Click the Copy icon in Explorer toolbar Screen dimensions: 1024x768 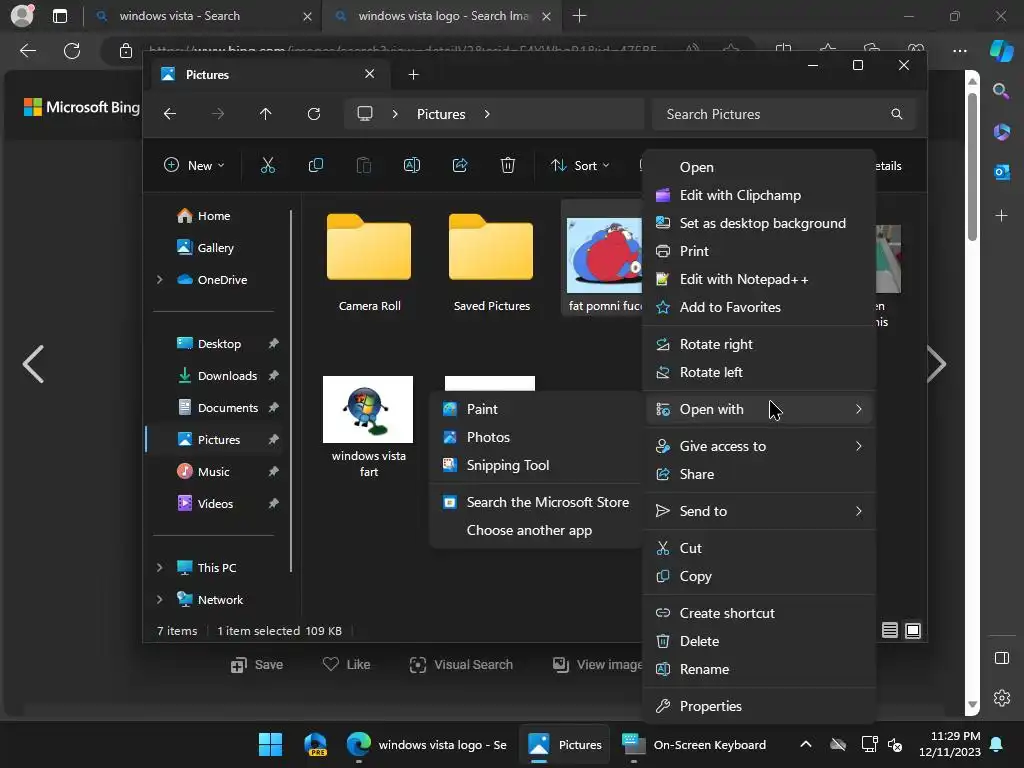(x=315, y=166)
